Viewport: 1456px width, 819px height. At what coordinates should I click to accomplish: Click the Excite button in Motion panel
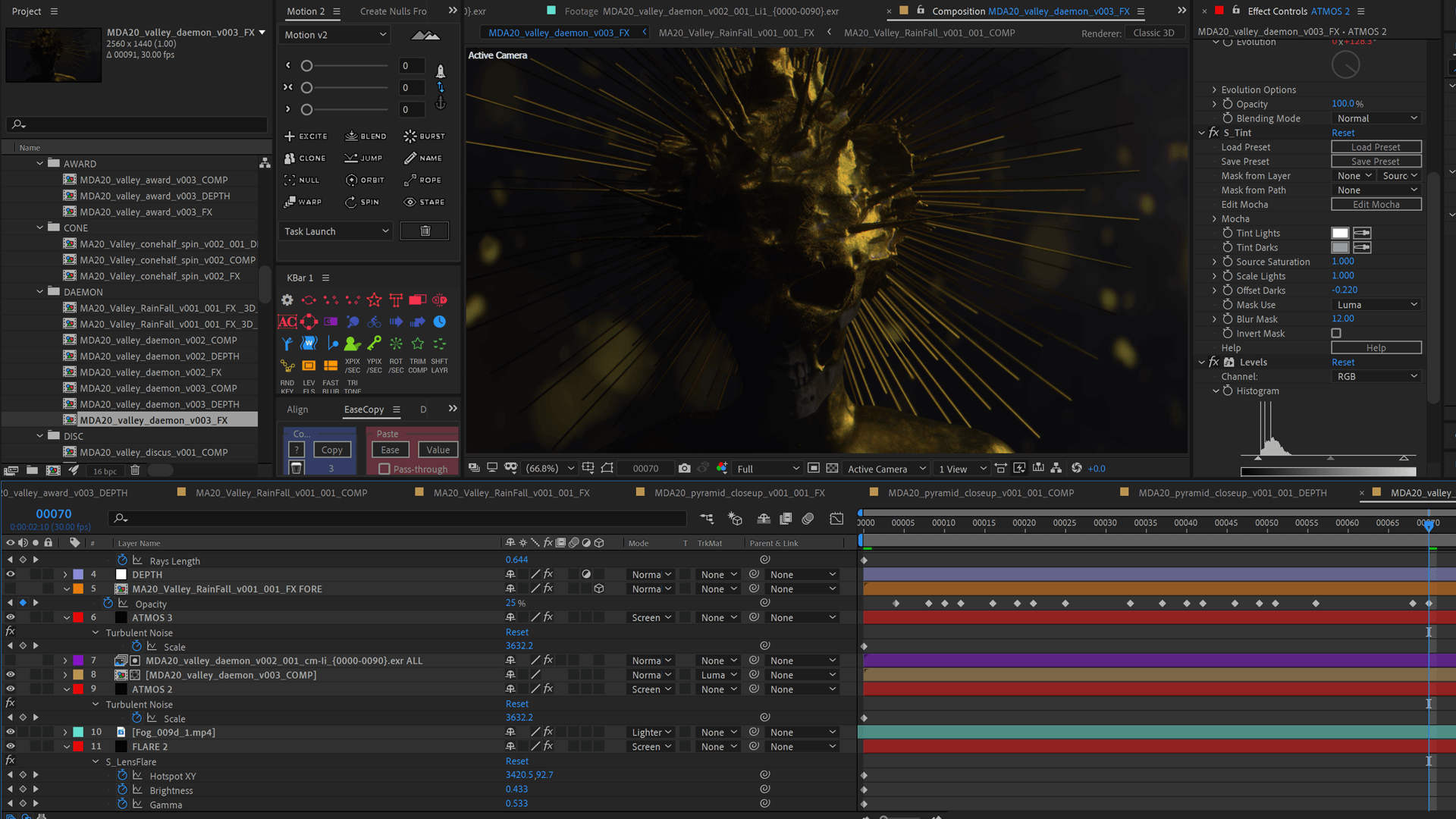pos(306,136)
